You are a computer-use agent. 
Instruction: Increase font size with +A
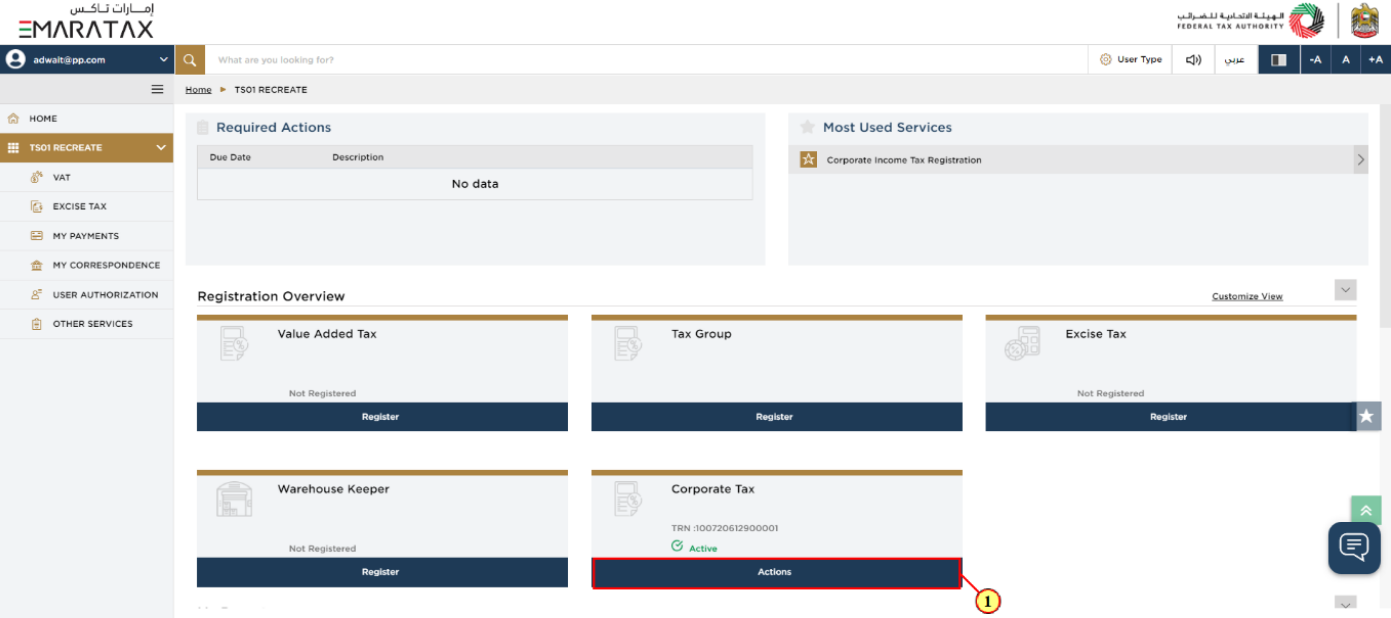point(1376,59)
